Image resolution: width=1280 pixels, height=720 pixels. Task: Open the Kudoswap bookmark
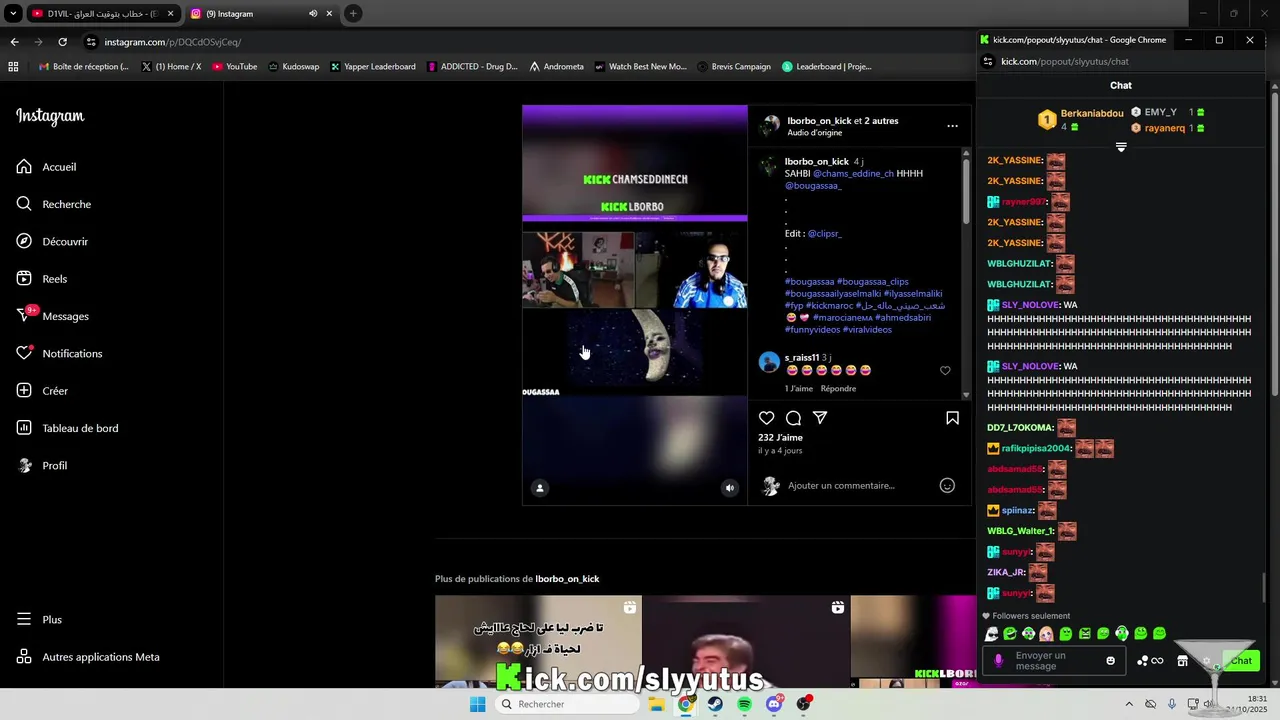tap(293, 67)
